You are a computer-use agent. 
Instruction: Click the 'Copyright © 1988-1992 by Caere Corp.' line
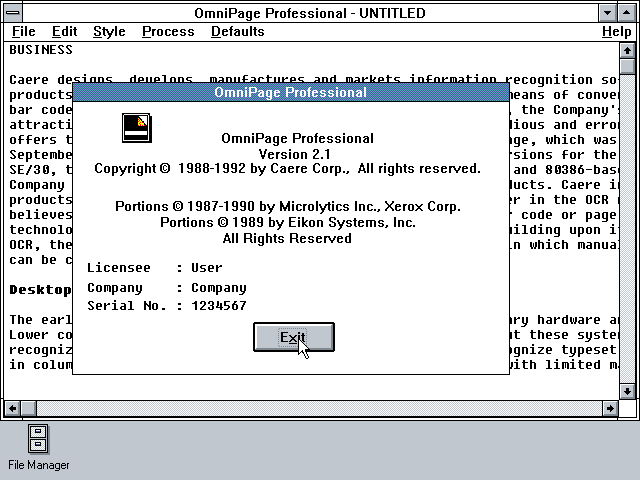point(287,169)
